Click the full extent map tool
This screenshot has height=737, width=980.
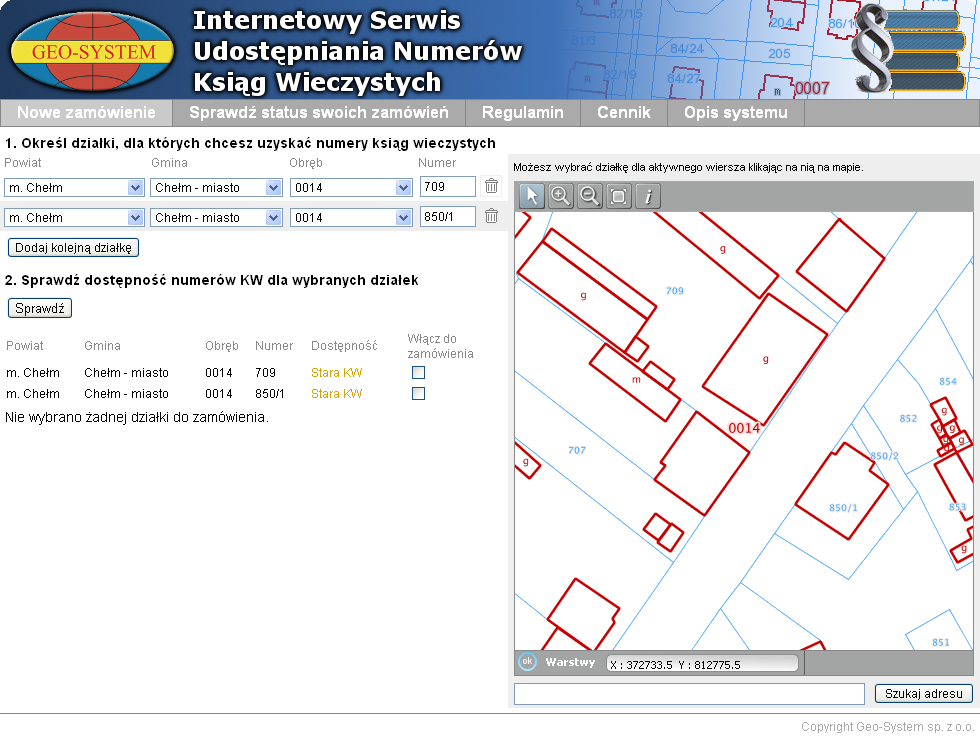619,196
